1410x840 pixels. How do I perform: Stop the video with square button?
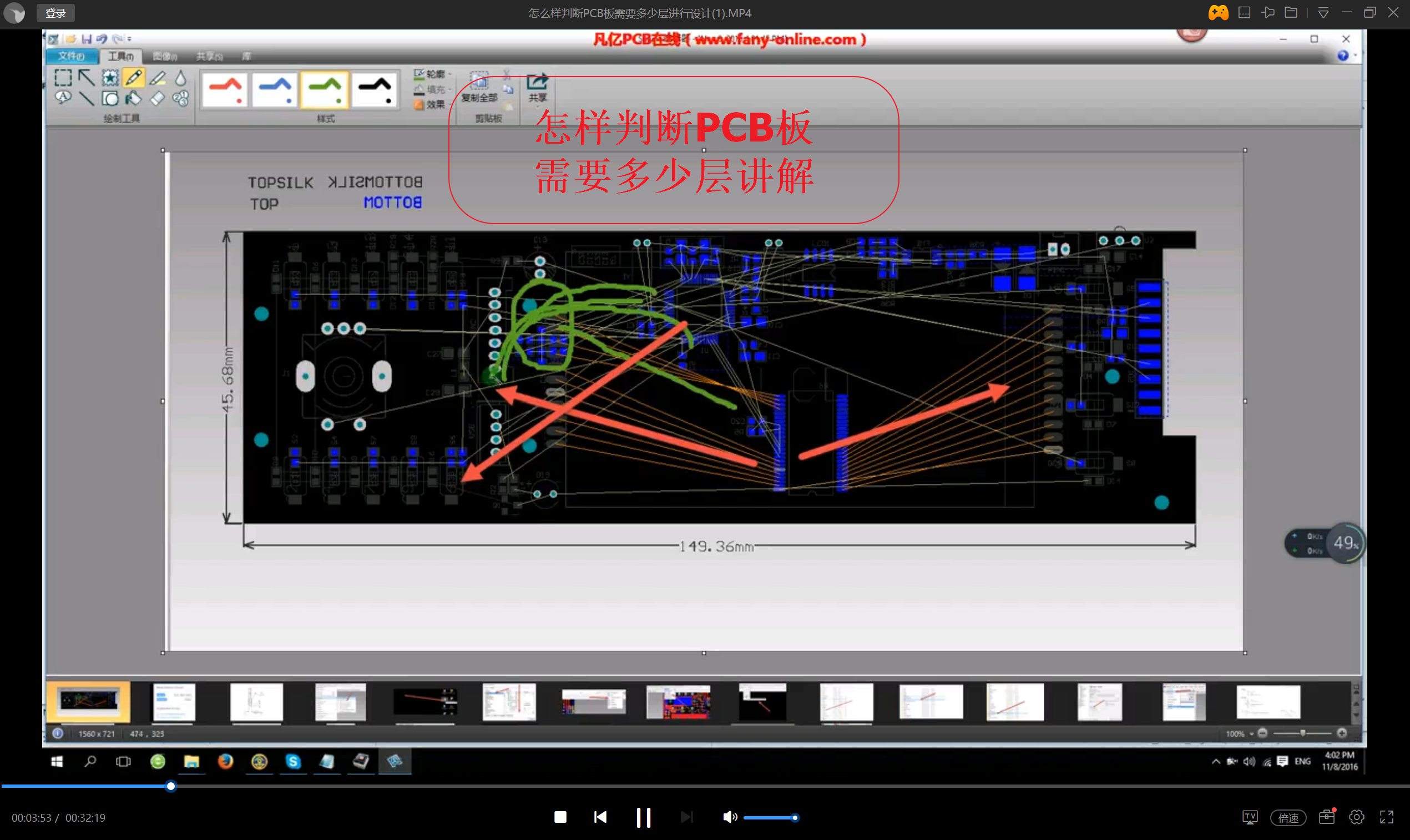[560, 817]
